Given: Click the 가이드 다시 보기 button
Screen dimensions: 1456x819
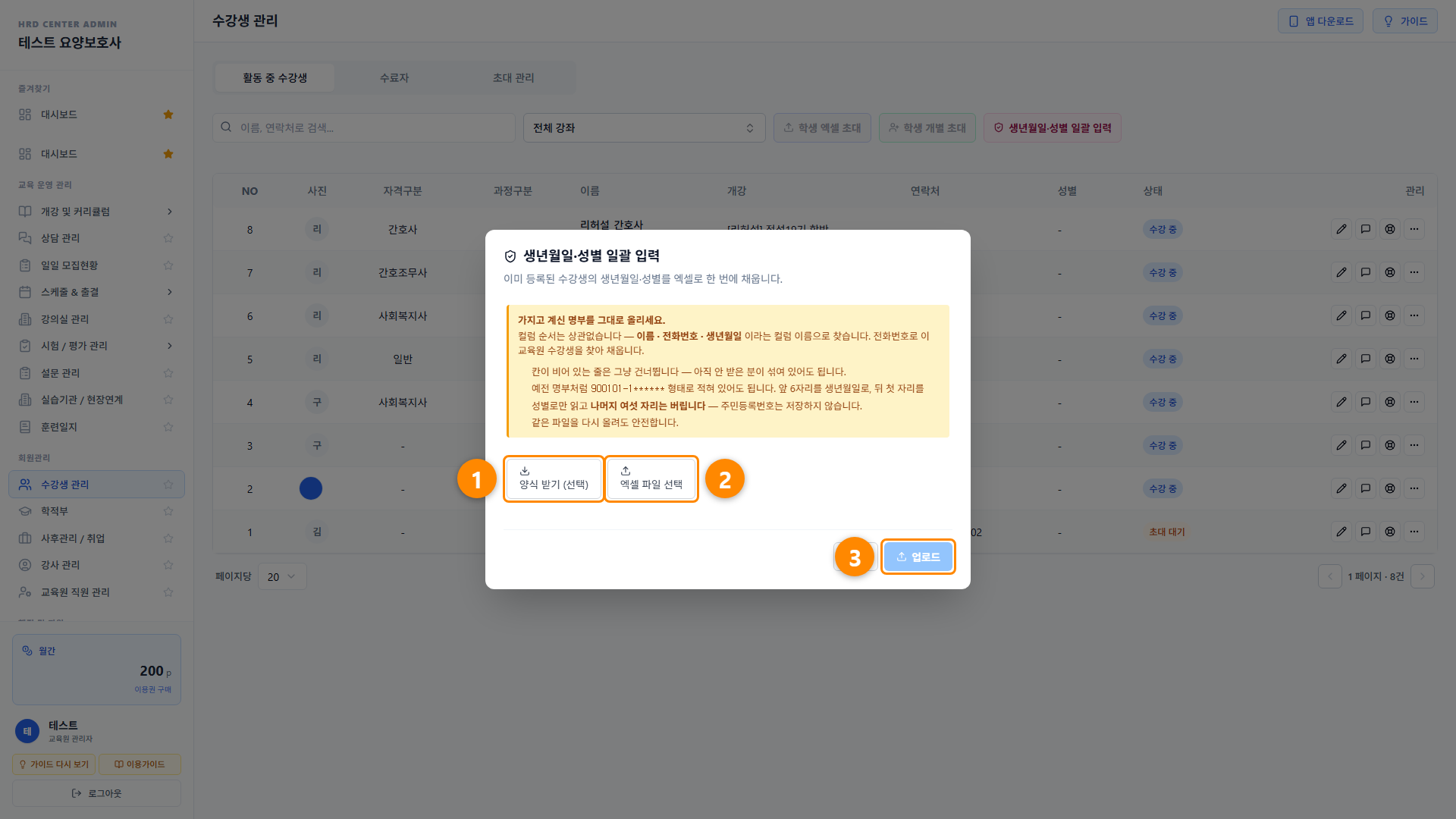Looking at the screenshot, I should pyautogui.click(x=54, y=764).
